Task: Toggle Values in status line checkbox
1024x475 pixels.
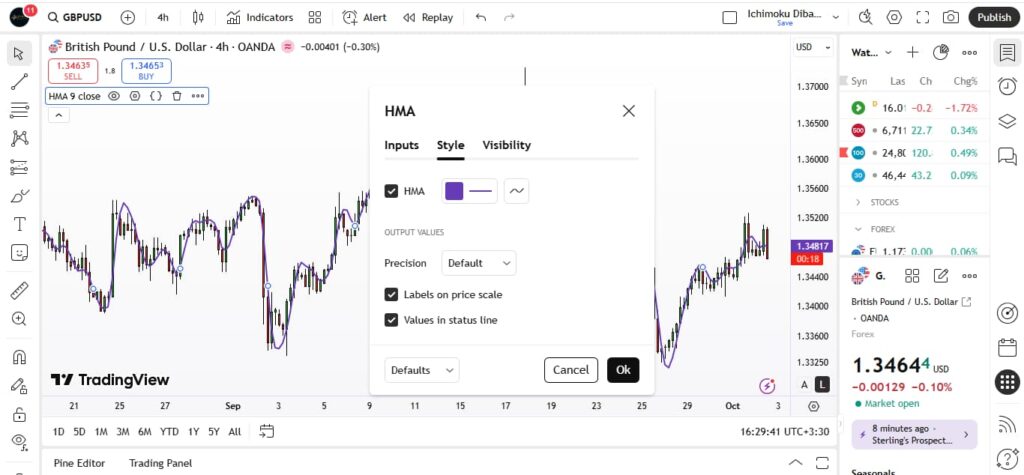Action: tap(392, 320)
